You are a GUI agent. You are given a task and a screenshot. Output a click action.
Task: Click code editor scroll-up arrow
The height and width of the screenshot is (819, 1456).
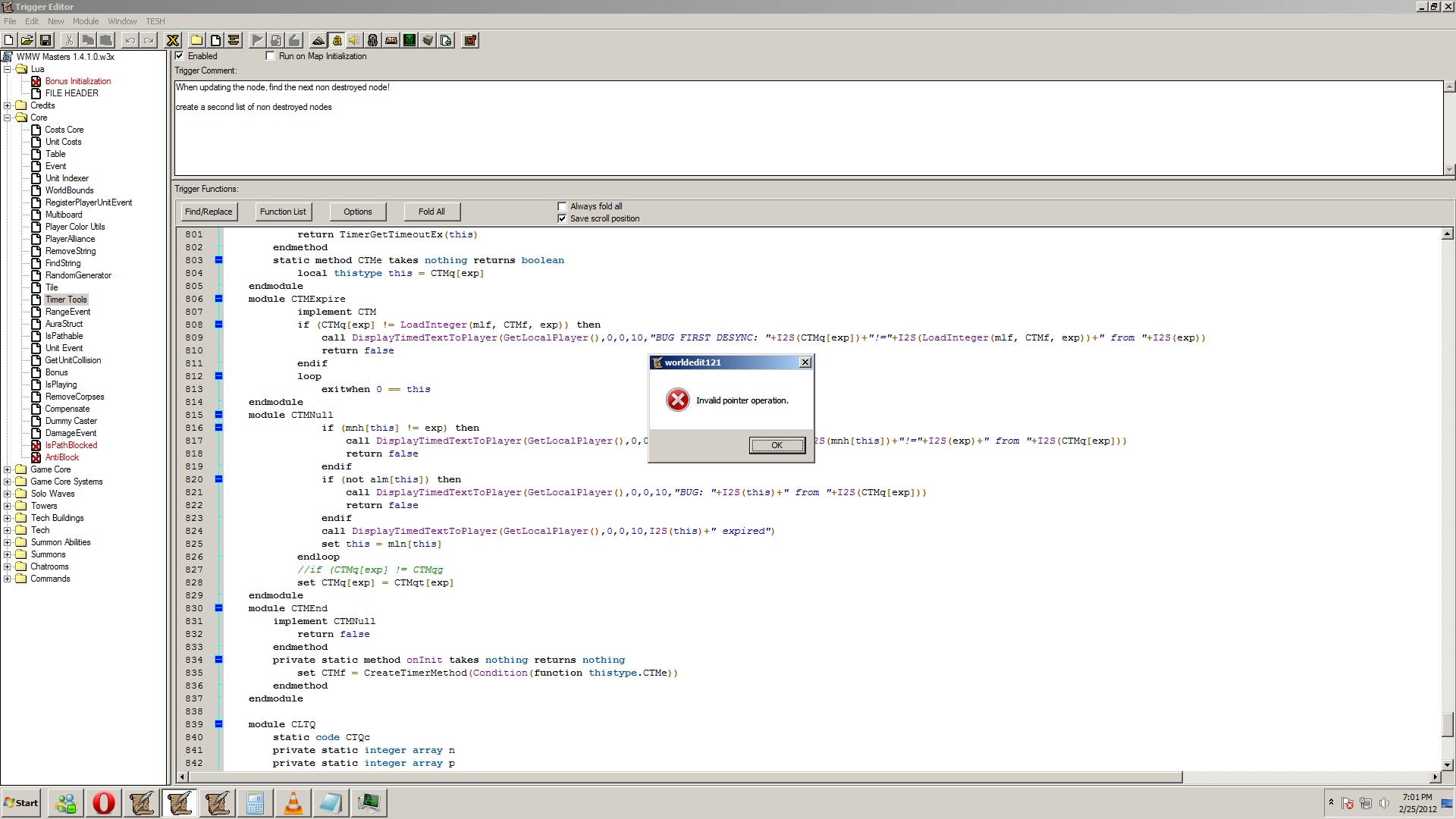pyautogui.click(x=1448, y=234)
